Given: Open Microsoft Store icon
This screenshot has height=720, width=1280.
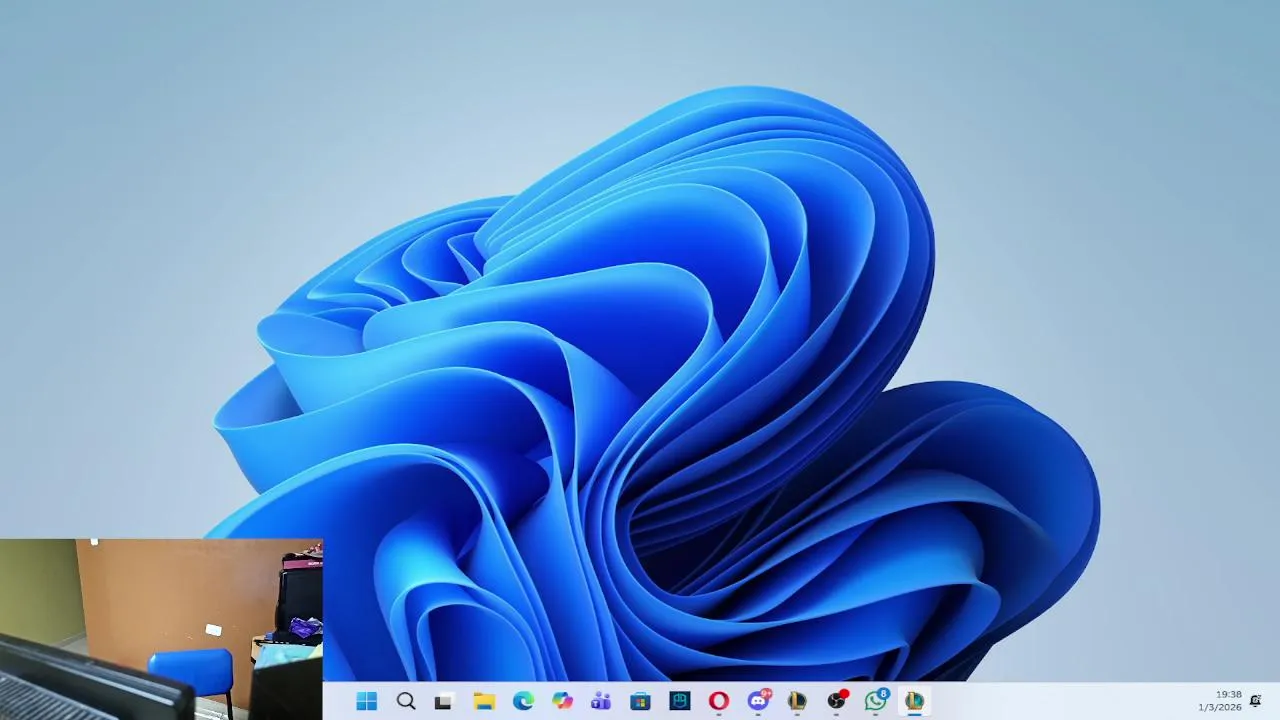Looking at the screenshot, I should tap(640, 701).
